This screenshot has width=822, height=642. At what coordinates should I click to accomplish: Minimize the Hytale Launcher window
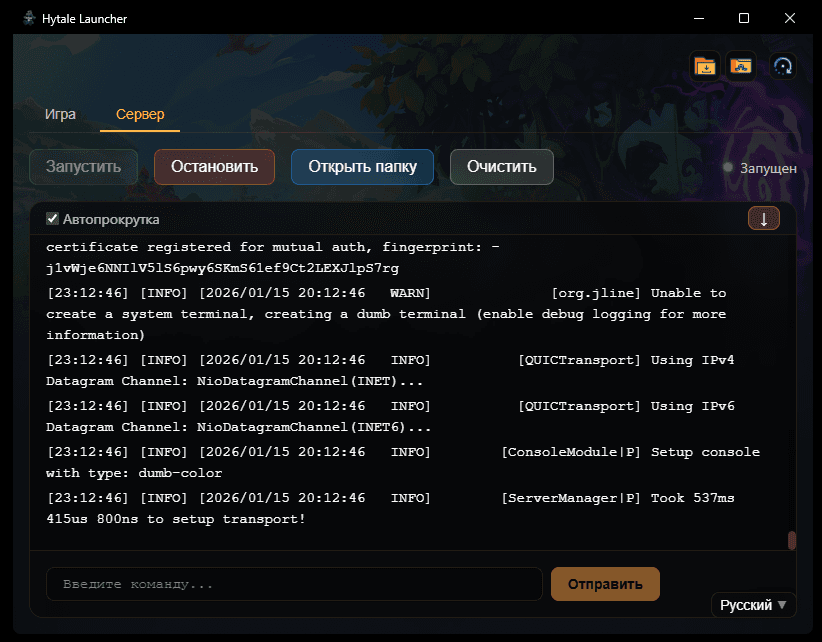pos(697,18)
